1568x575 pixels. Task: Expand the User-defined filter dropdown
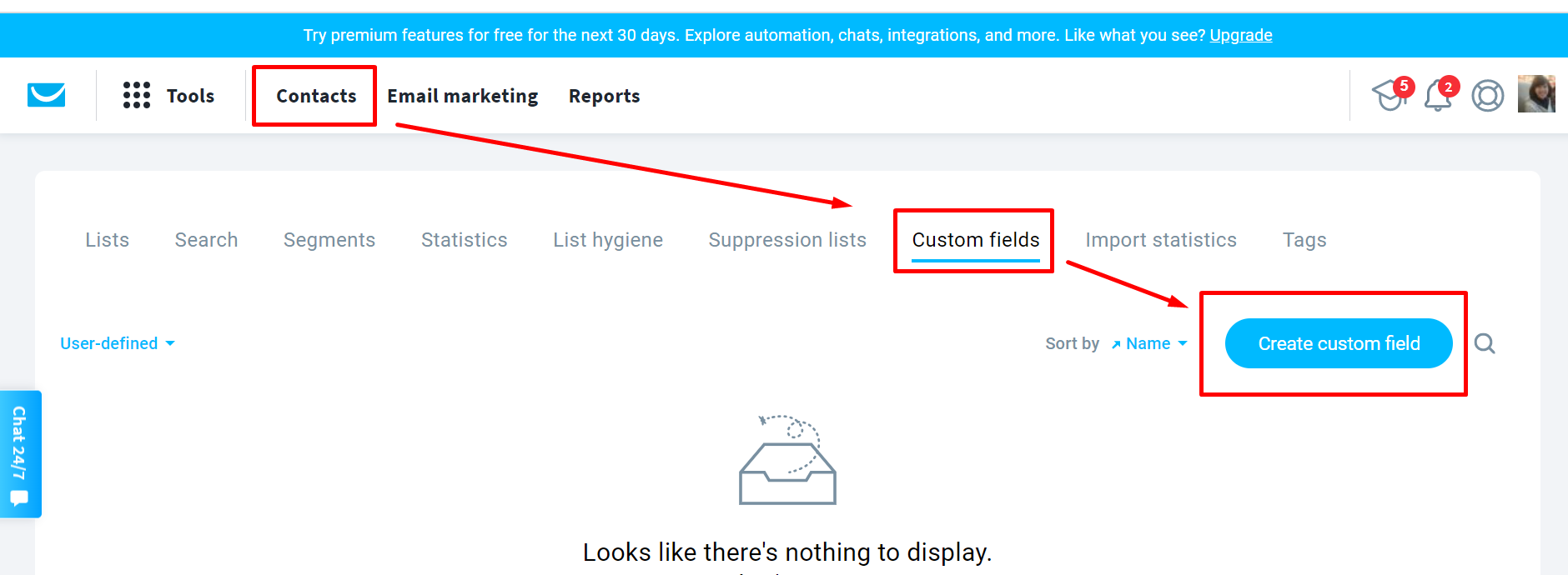point(118,343)
